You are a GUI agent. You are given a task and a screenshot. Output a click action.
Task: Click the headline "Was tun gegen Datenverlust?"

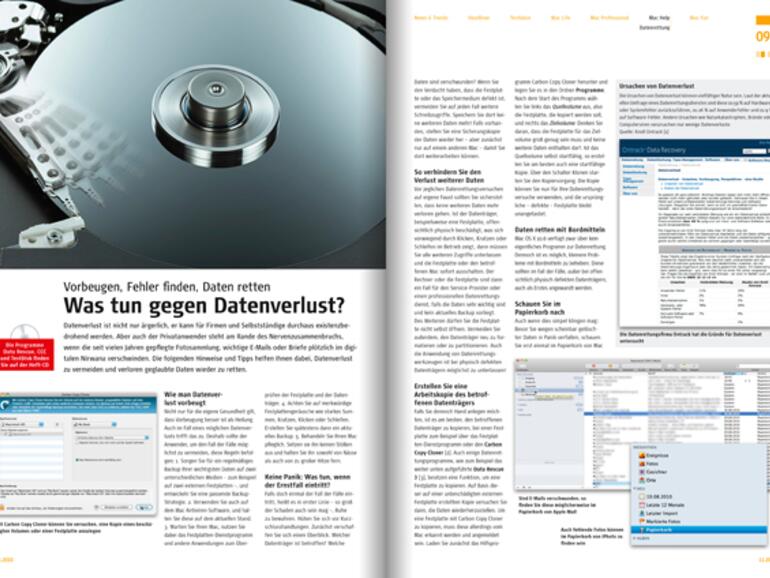click(204, 305)
